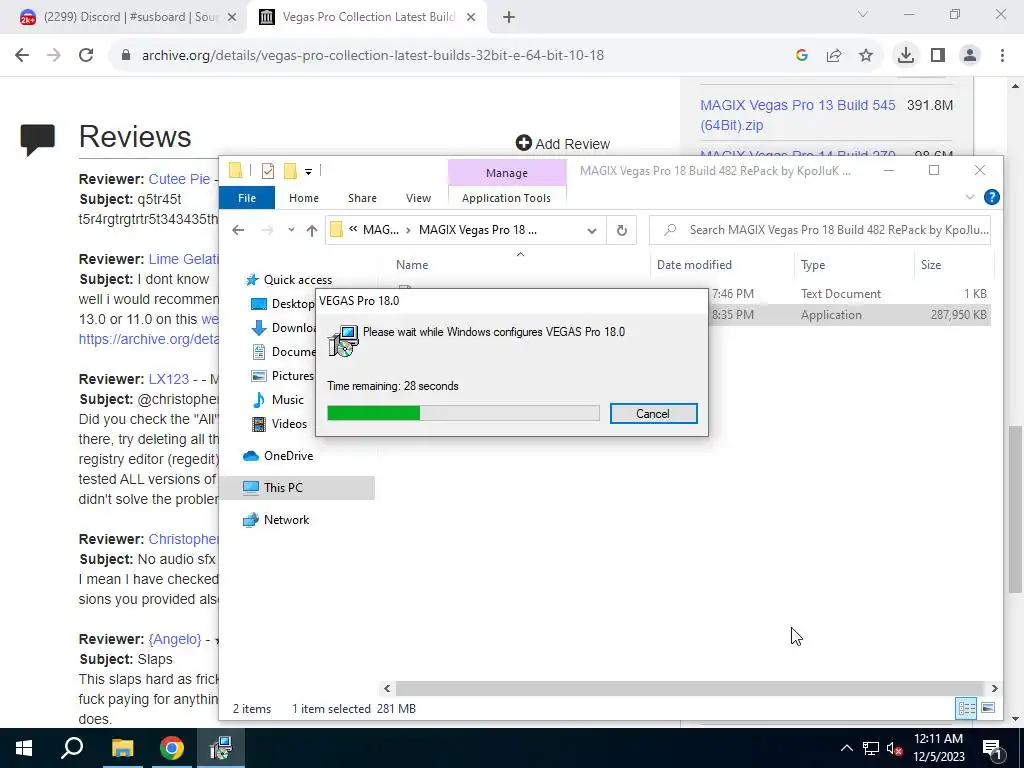Select the Application file row
Screen dimensions: 1024x768
(x=849, y=315)
